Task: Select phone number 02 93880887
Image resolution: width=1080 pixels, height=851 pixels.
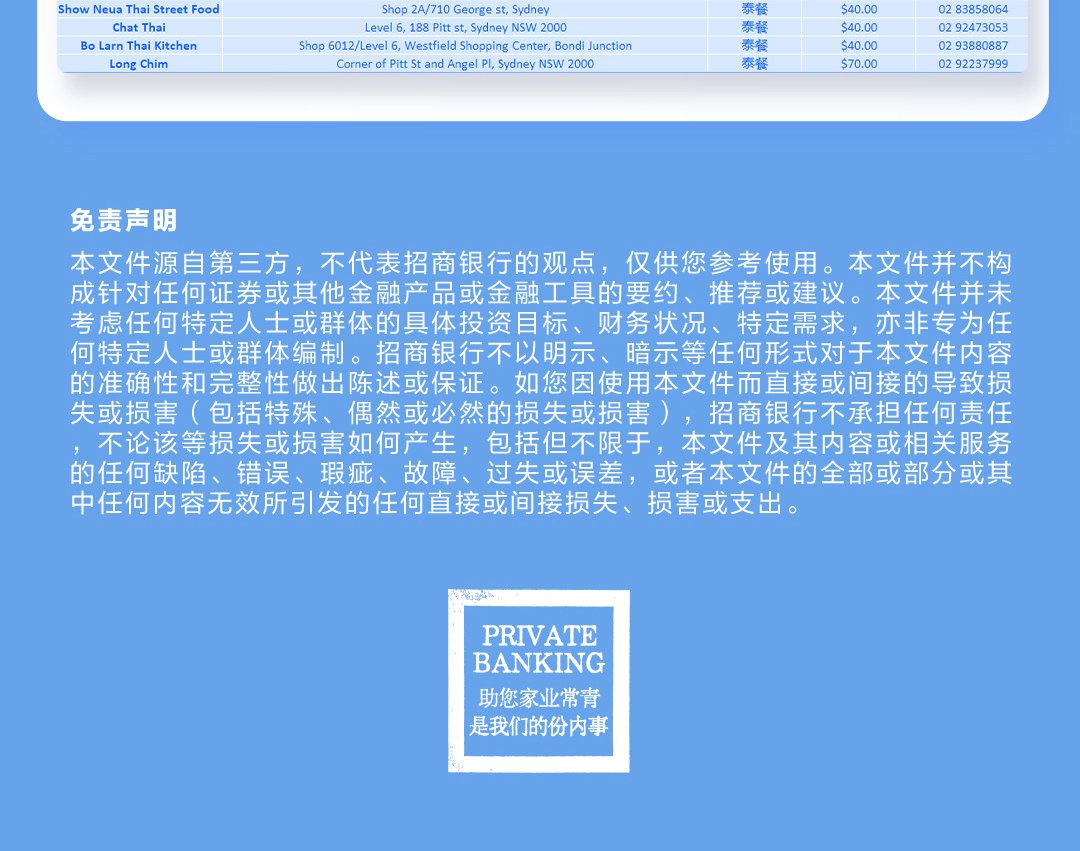Action: 972,45
